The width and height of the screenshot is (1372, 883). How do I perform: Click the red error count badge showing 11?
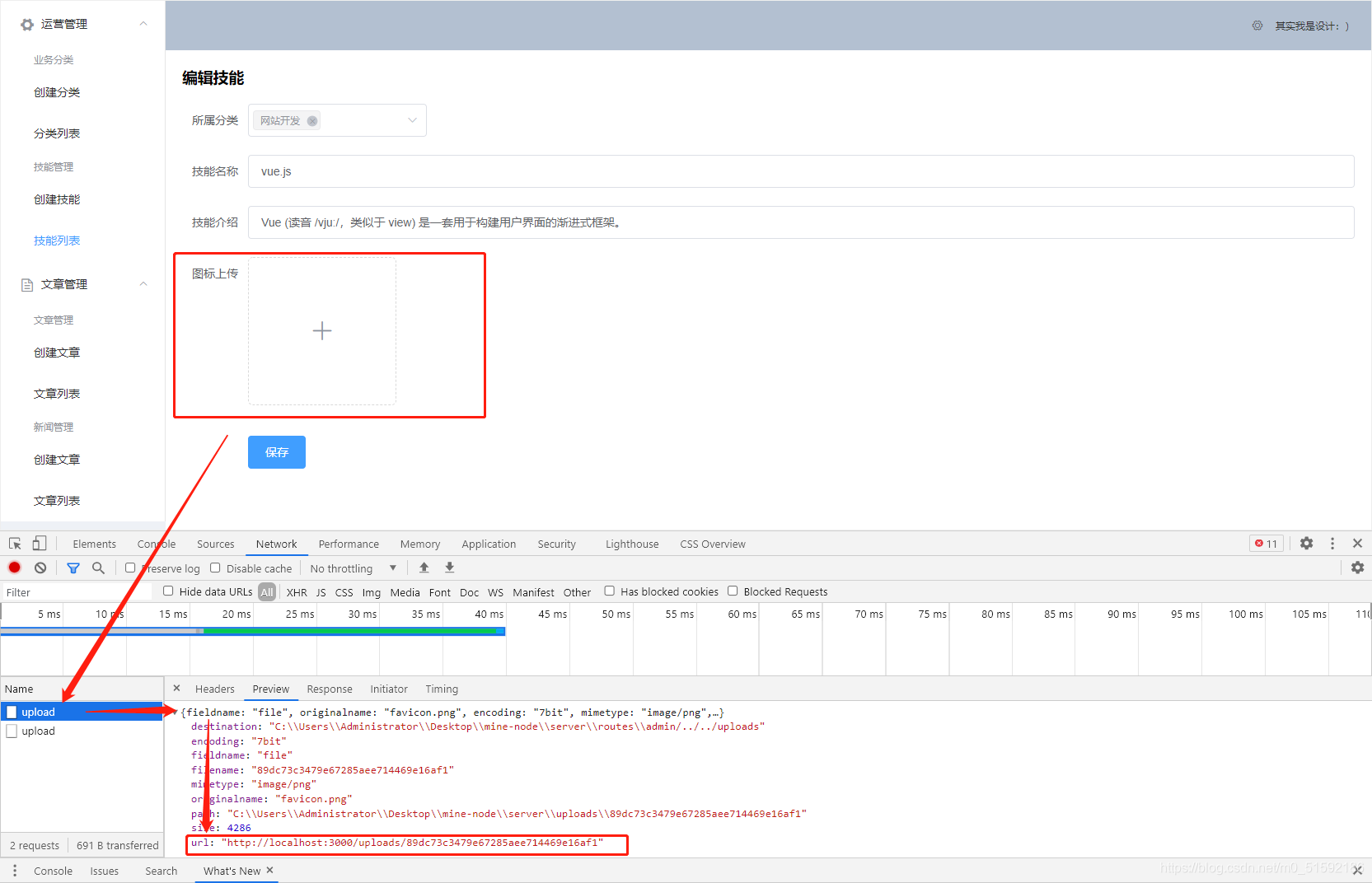1267,544
